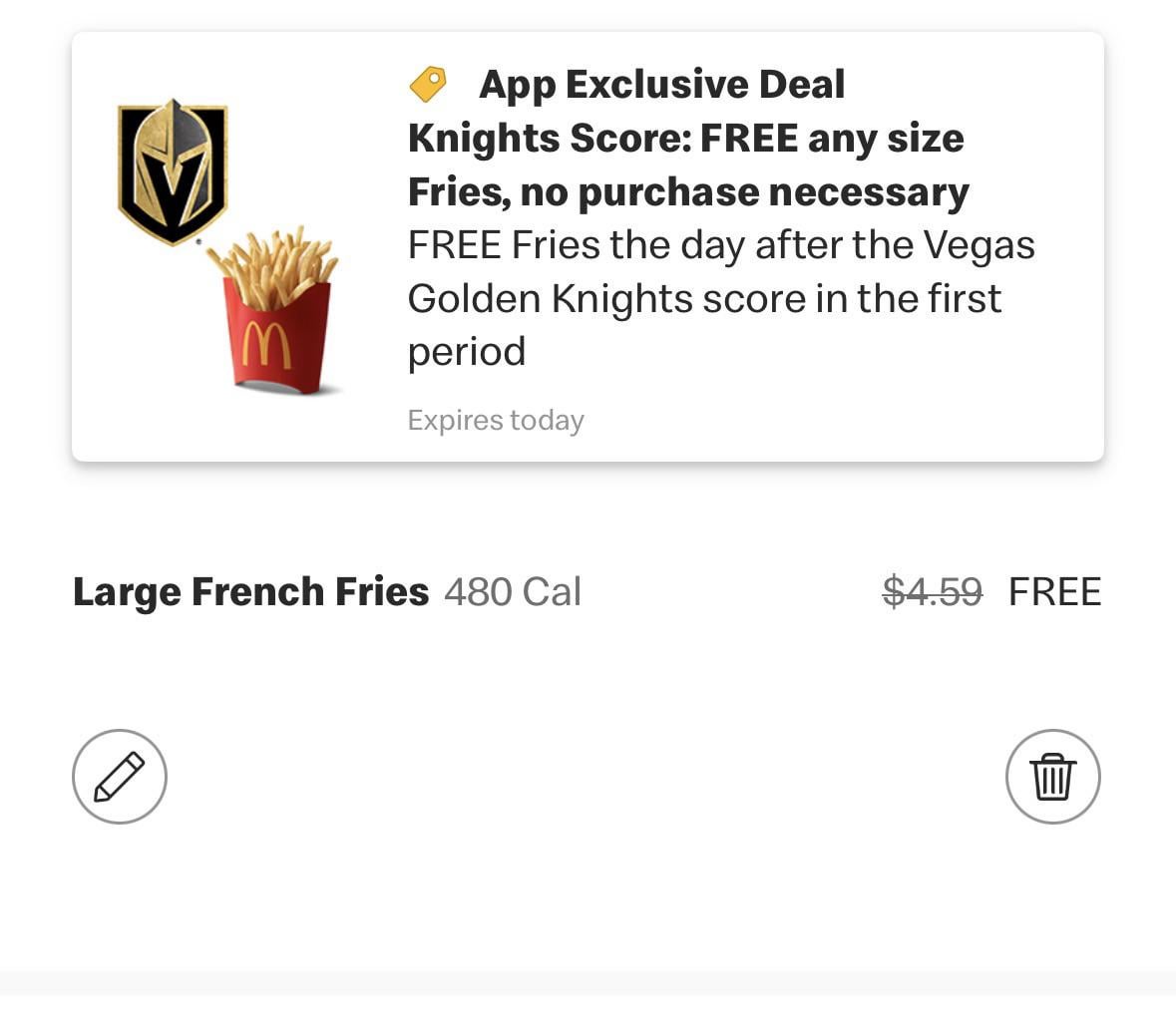Tap the trash can delete icon
Image resolution: width=1176 pixels, height=1013 pixels.
coord(1052,777)
